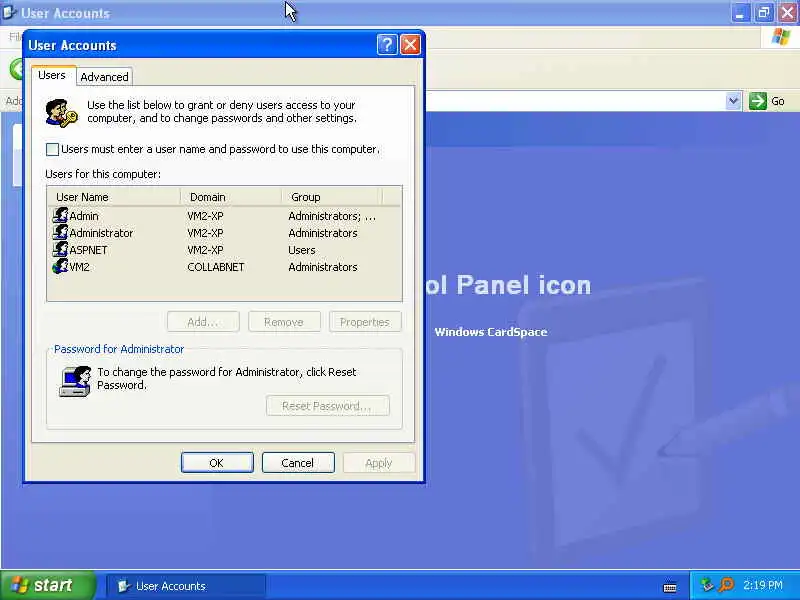This screenshot has width=800, height=600.
Task: Select the ASPNET user name row
Action: 88,250
